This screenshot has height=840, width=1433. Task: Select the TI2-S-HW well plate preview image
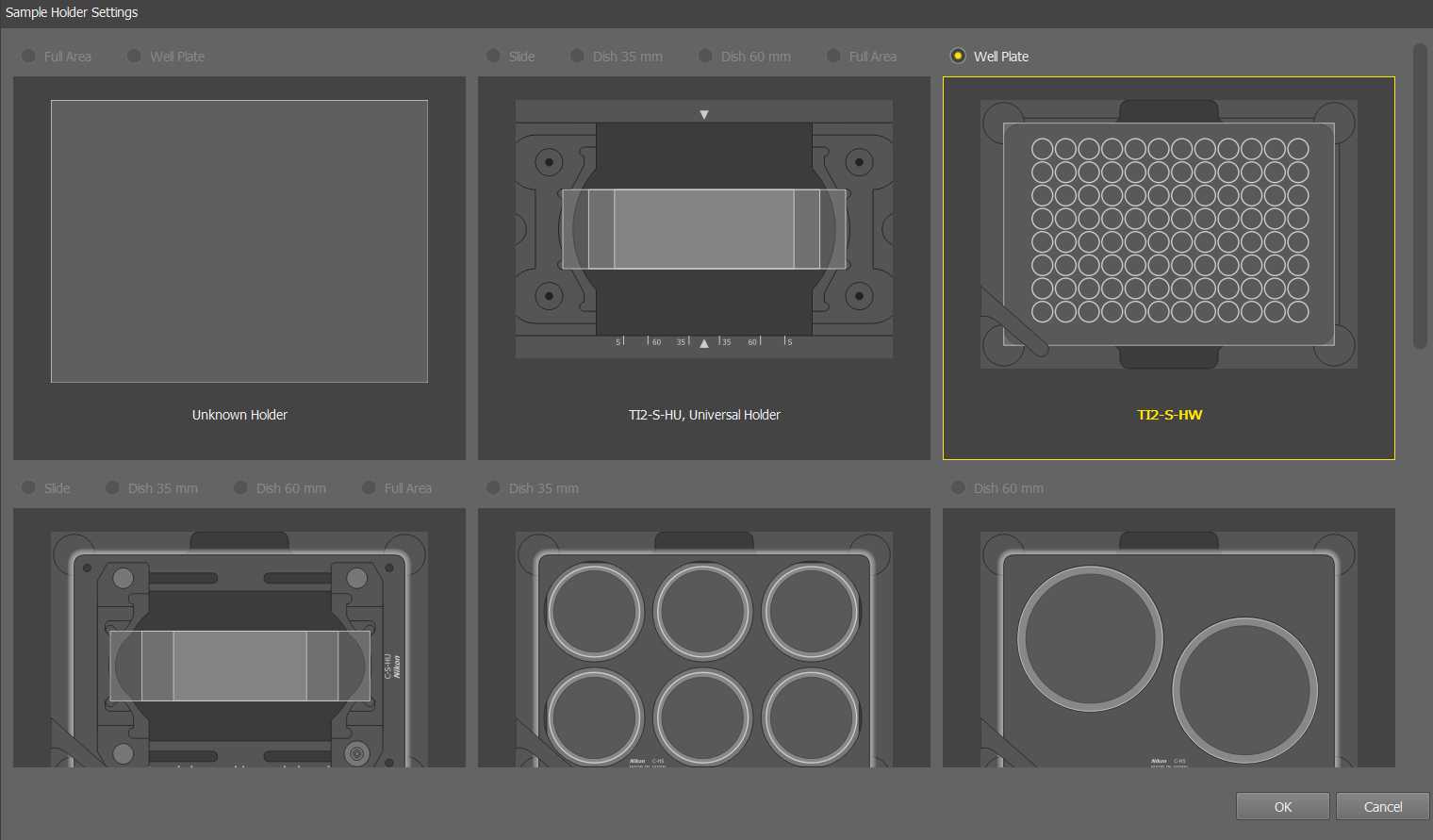click(1168, 234)
